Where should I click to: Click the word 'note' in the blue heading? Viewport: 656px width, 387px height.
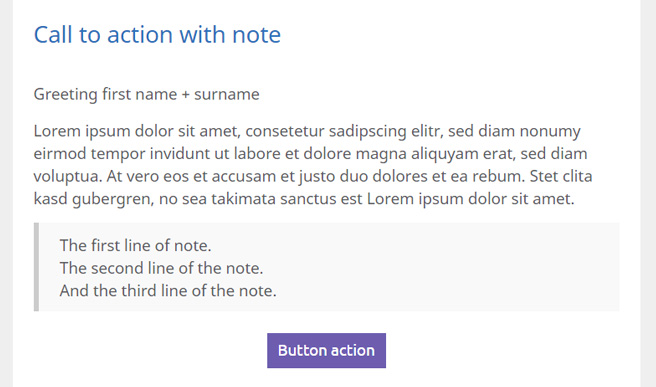tap(256, 35)
